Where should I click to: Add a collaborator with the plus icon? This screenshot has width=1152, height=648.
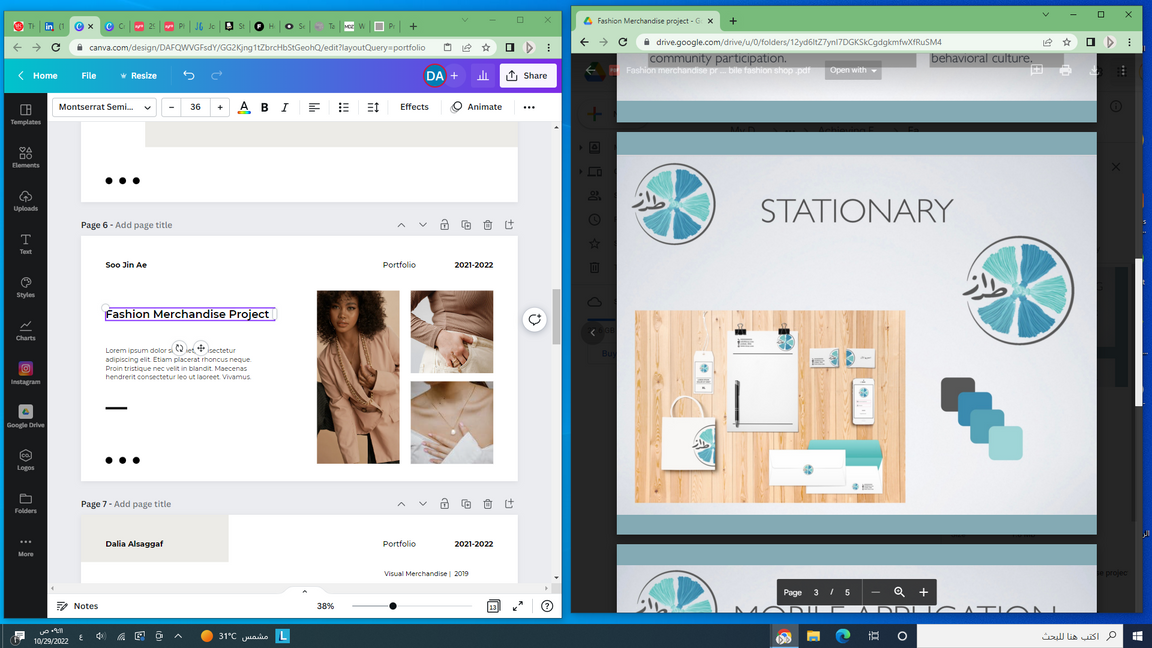pos(454,76)
